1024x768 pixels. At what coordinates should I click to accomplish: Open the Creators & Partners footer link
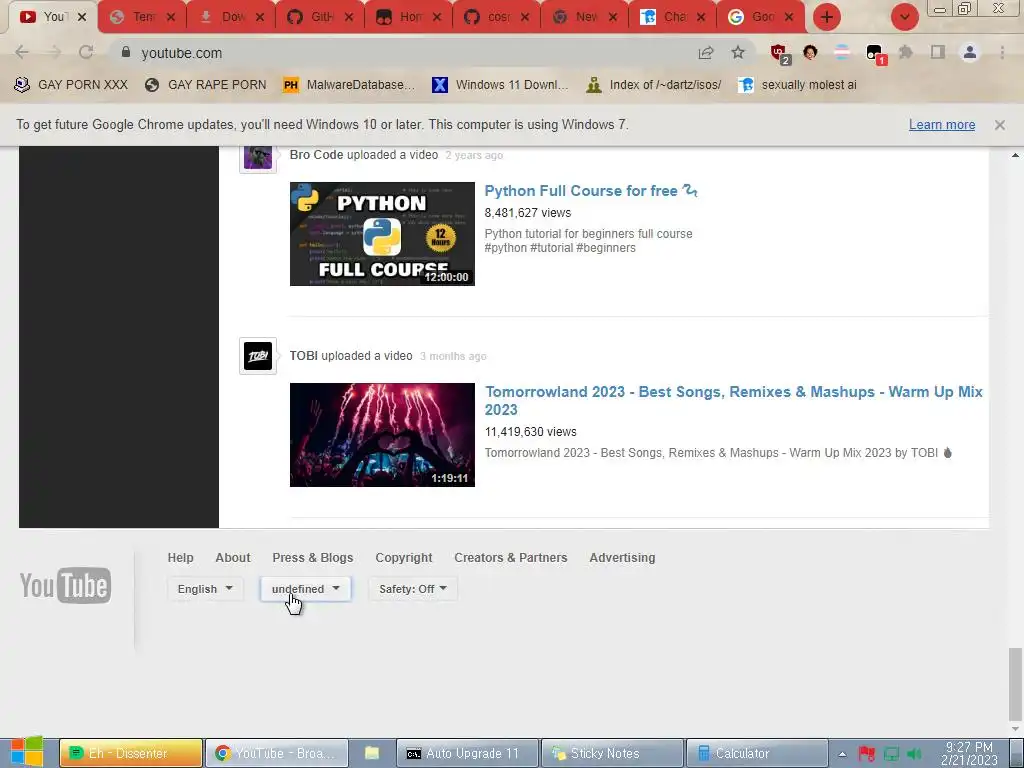tap(511, 558)
